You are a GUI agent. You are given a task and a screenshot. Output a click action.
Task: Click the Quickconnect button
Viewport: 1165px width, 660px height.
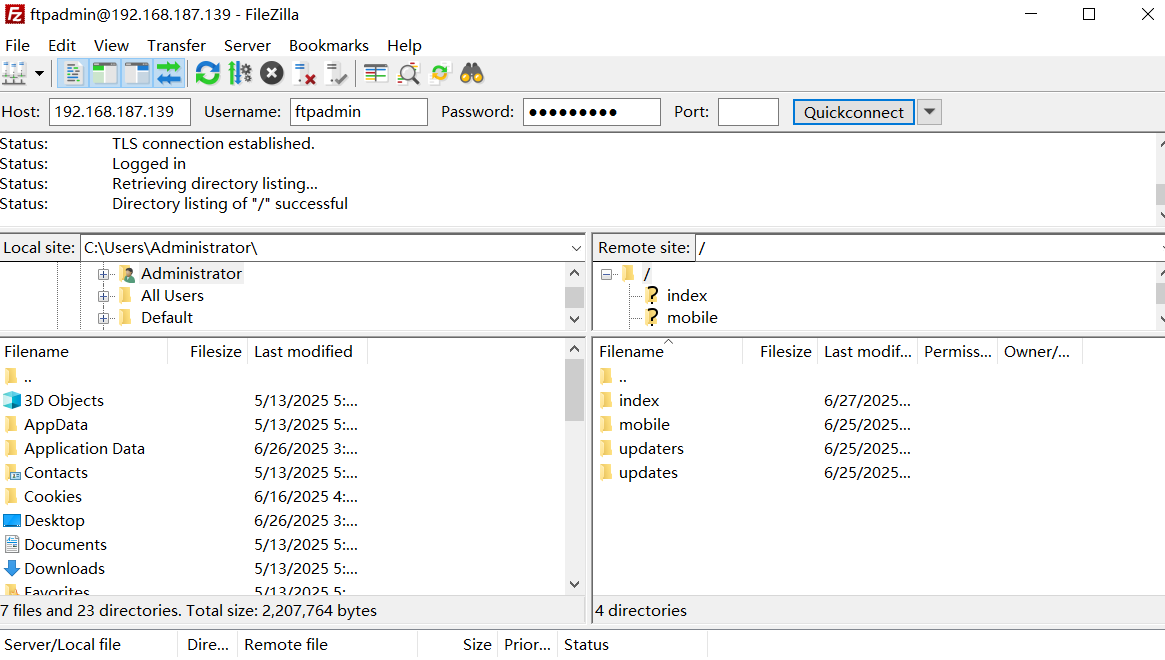pyautogui.click(x=854, y=112)
